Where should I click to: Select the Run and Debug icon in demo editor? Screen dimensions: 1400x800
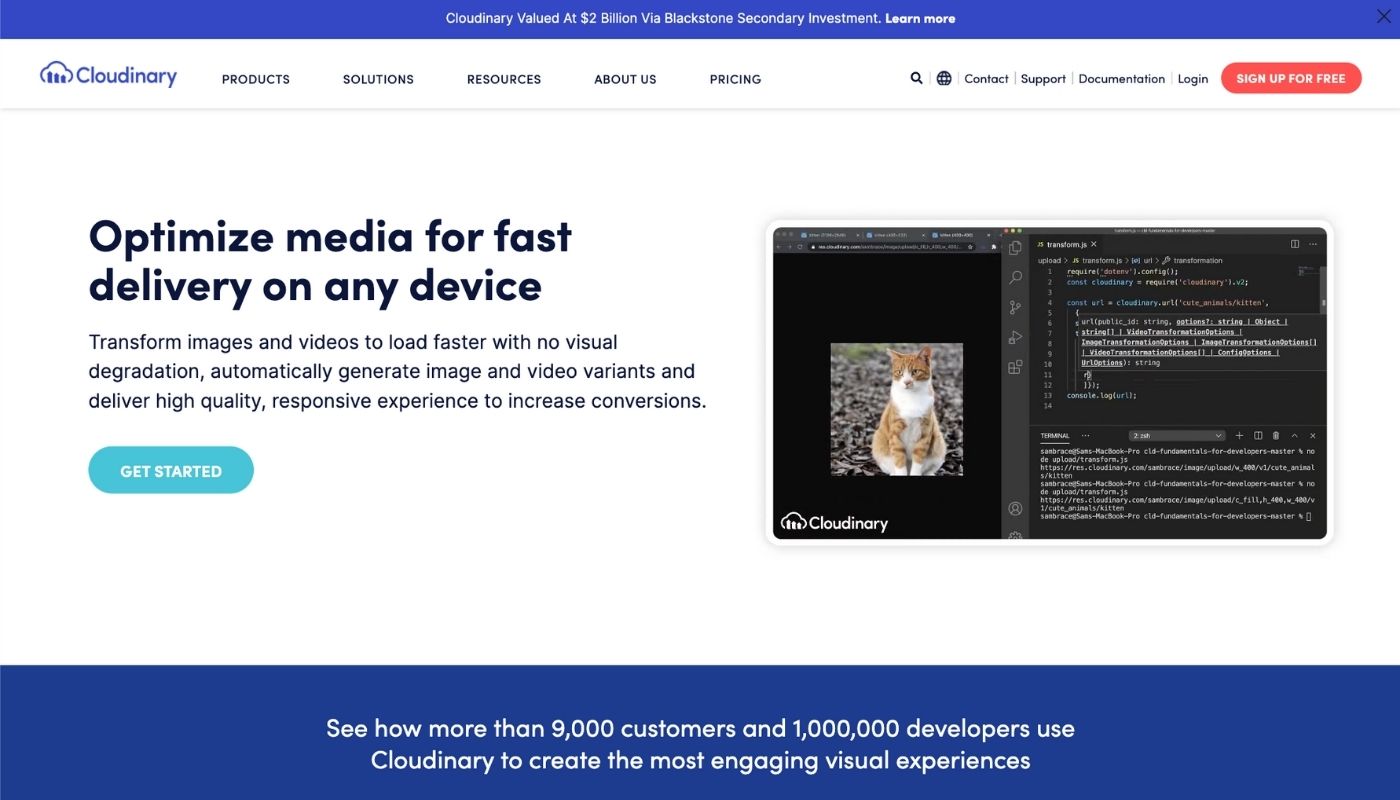1015,338
